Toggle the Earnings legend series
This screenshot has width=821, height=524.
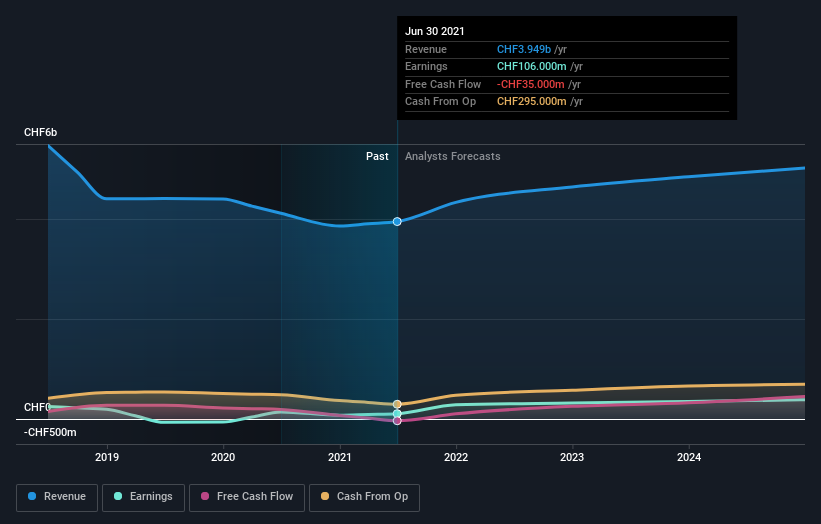pyautogui.click(x=143, y=497)
